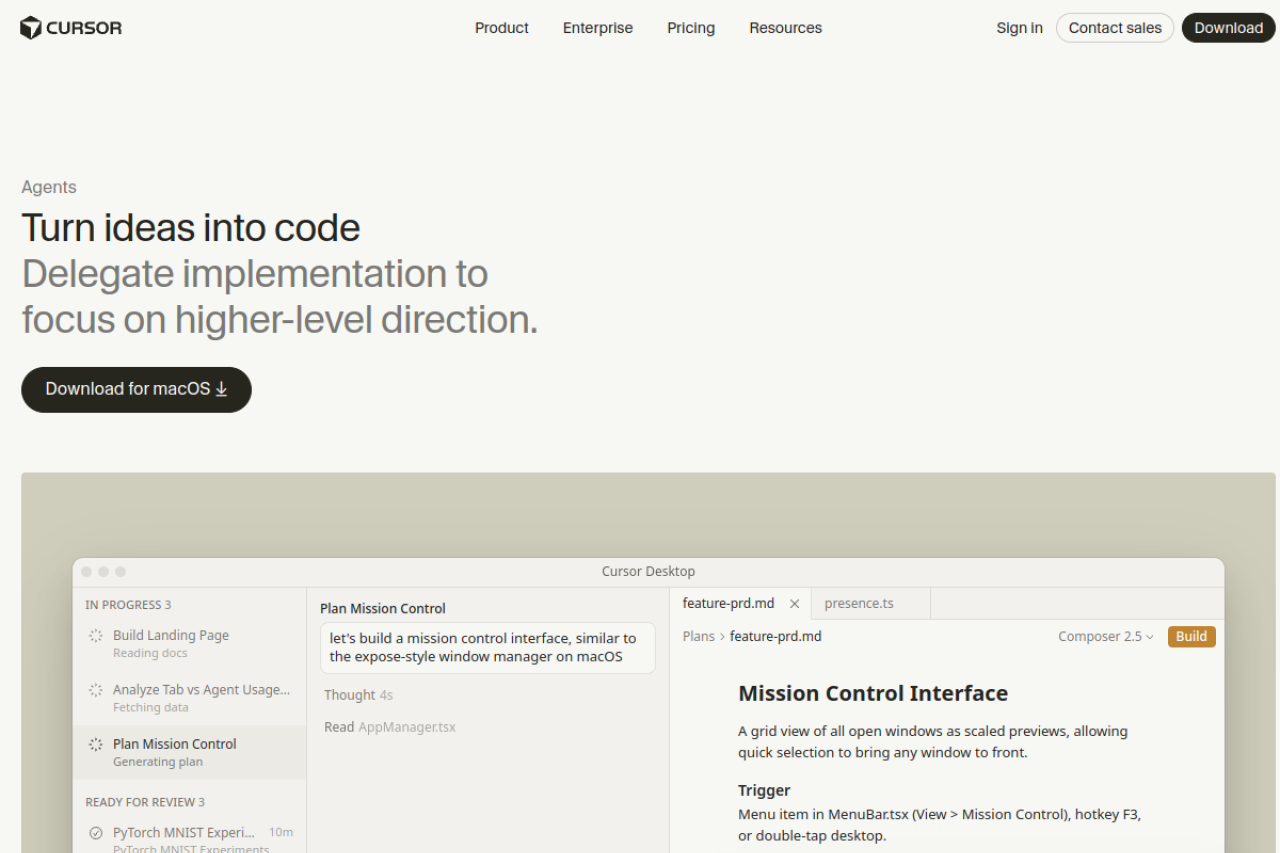Viewport: 1280px width, 853px height.
Task: Switch to the presence.ts tab
Action: (x=871, y=603)
